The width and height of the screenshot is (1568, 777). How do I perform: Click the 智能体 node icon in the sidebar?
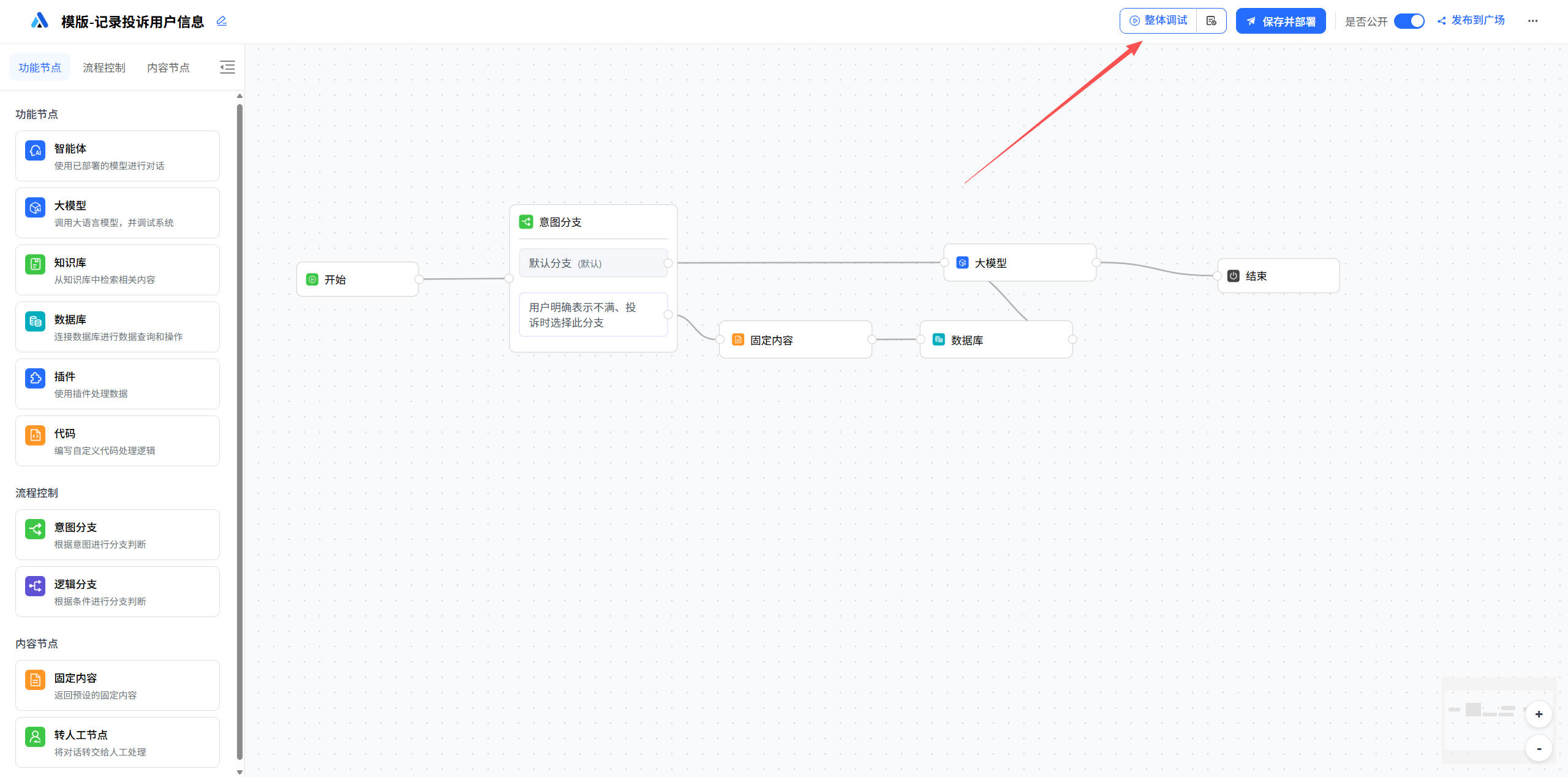(35, 150)
